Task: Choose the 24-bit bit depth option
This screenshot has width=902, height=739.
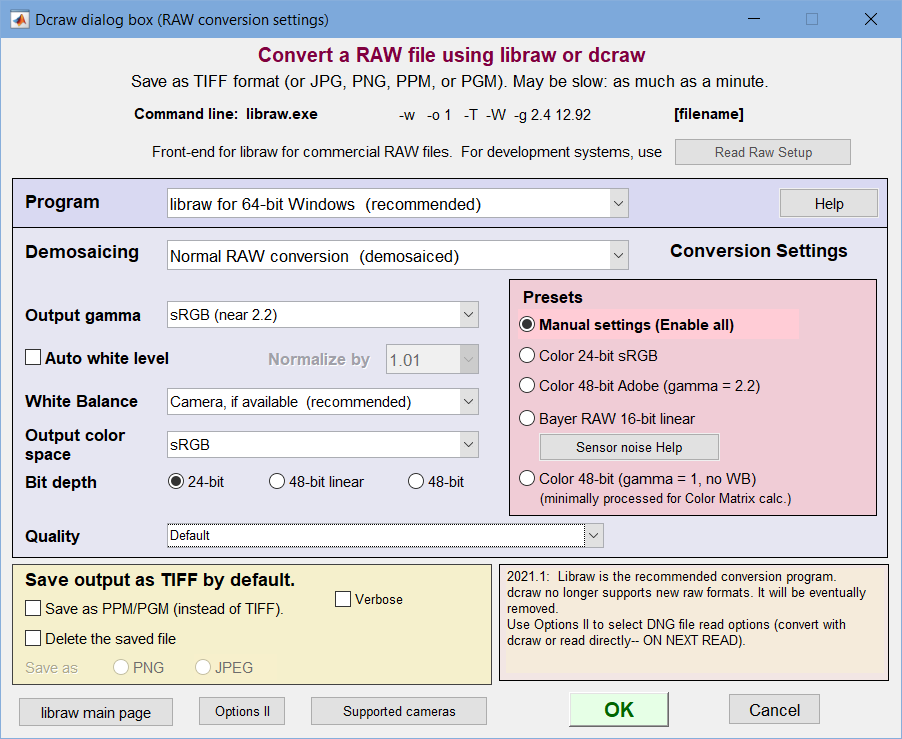Action: 177,482
